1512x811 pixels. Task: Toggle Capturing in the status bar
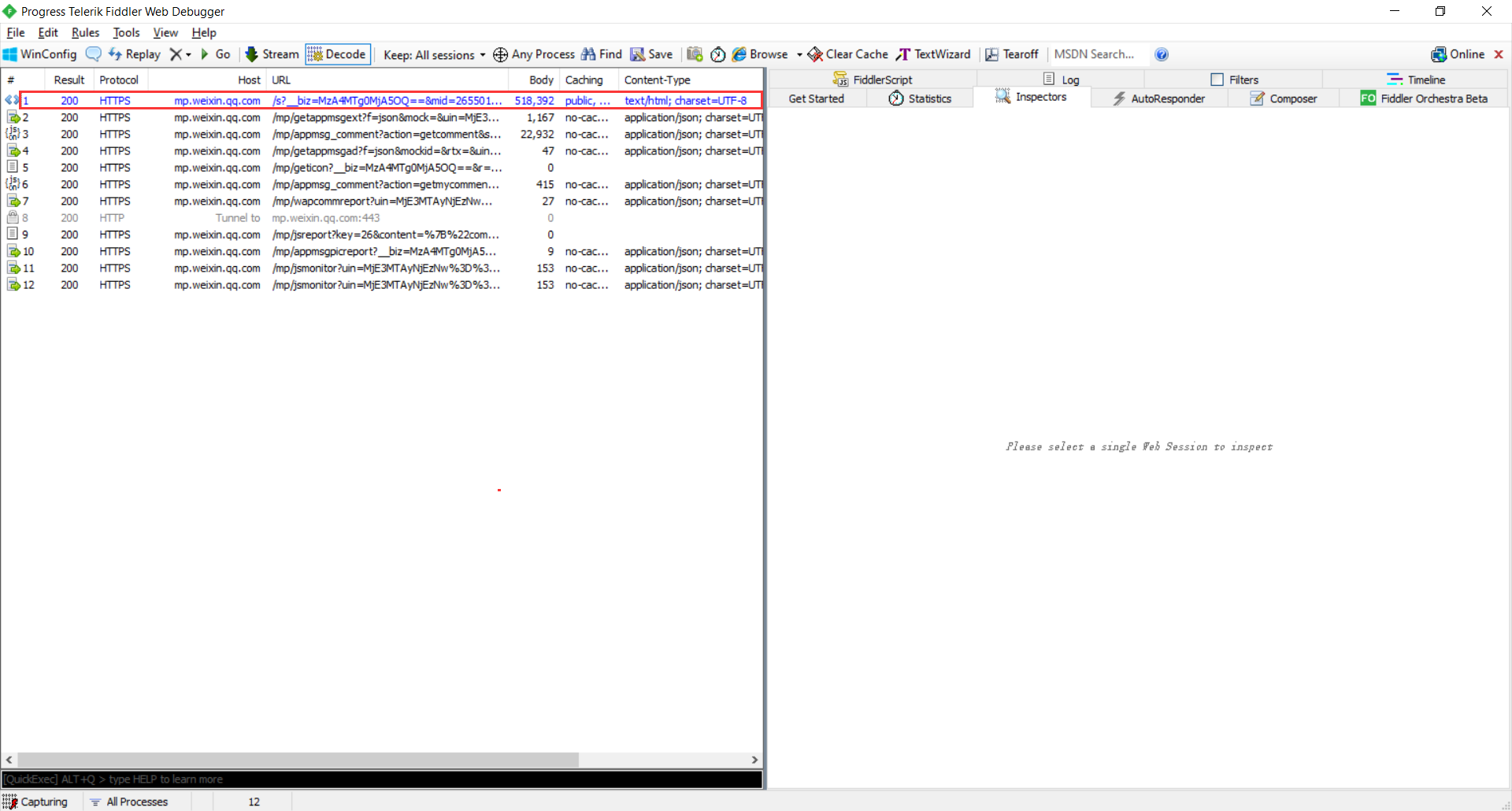tap(35, 802)
